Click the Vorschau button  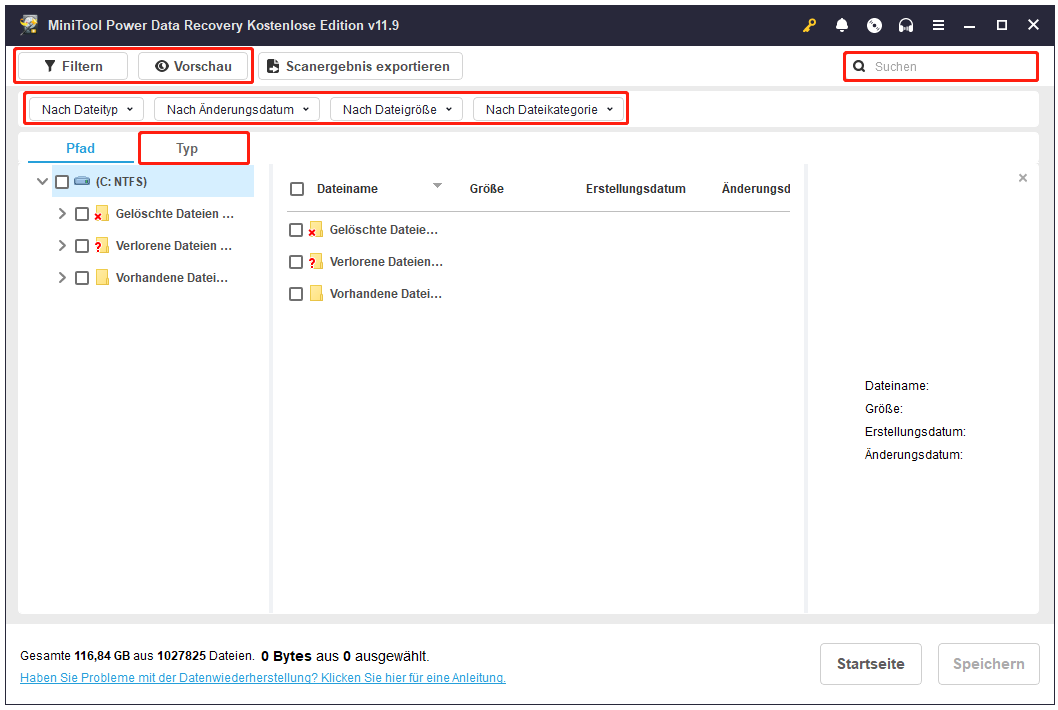pos(193,66)
